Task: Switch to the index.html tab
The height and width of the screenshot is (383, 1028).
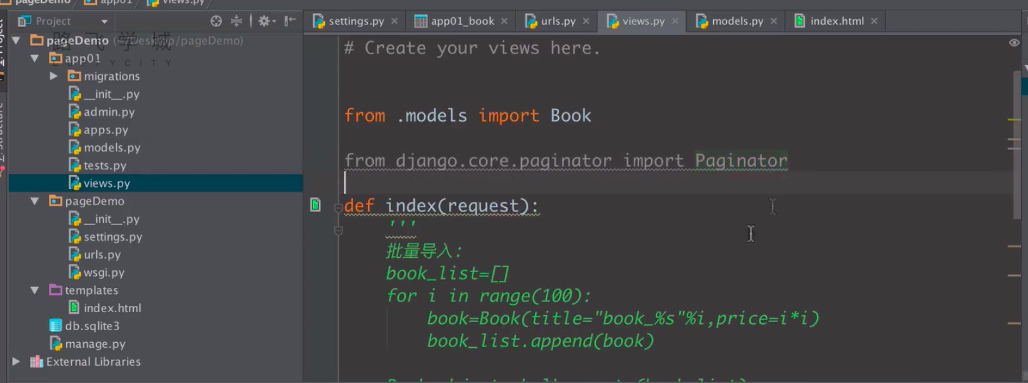Action: tap(837, 21)
